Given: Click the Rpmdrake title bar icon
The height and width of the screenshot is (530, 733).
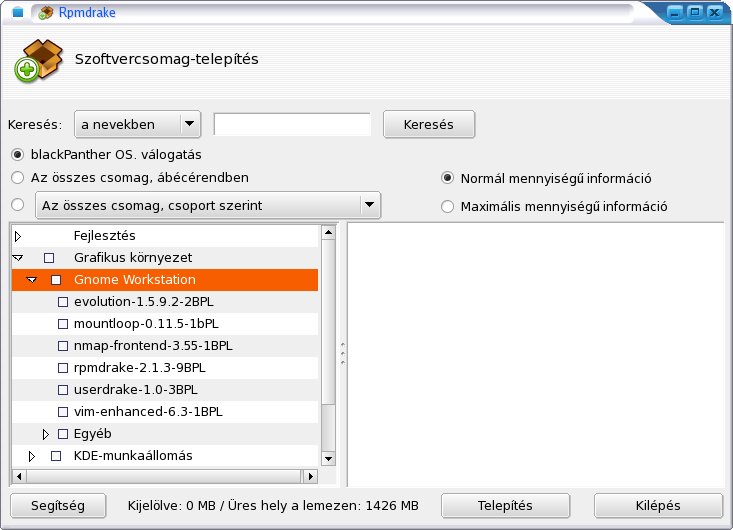Looking at the screenshot, I should (x=45, y=13).
